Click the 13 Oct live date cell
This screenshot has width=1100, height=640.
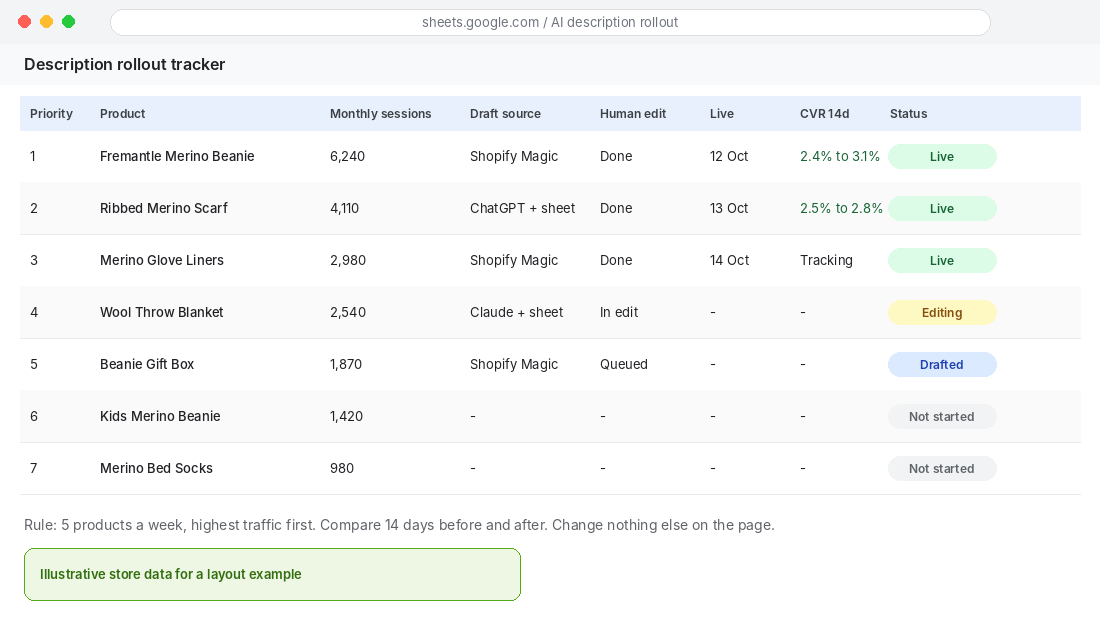click(729, 208)
